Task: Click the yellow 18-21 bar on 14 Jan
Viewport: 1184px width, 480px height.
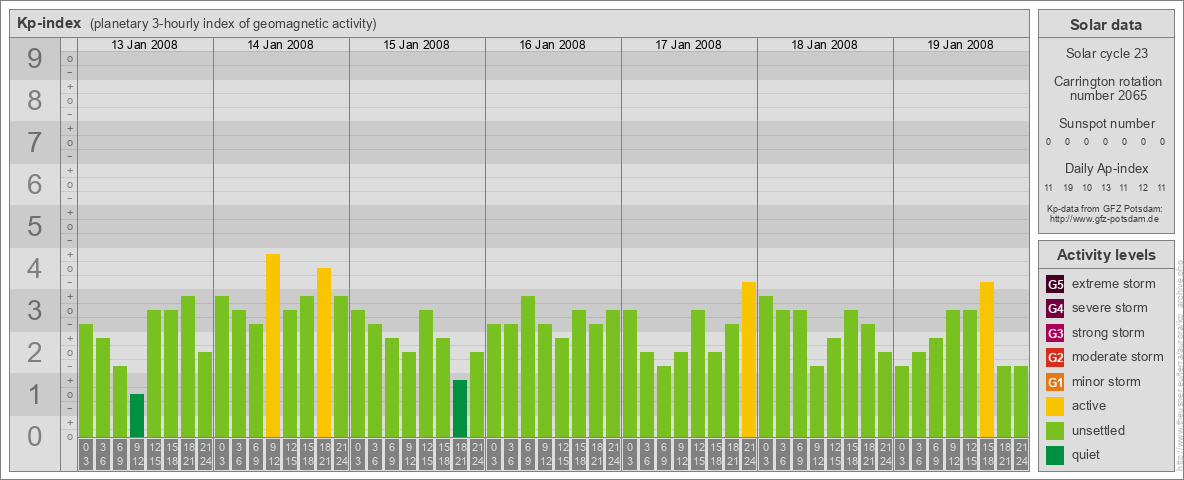Action: (324, 352)
